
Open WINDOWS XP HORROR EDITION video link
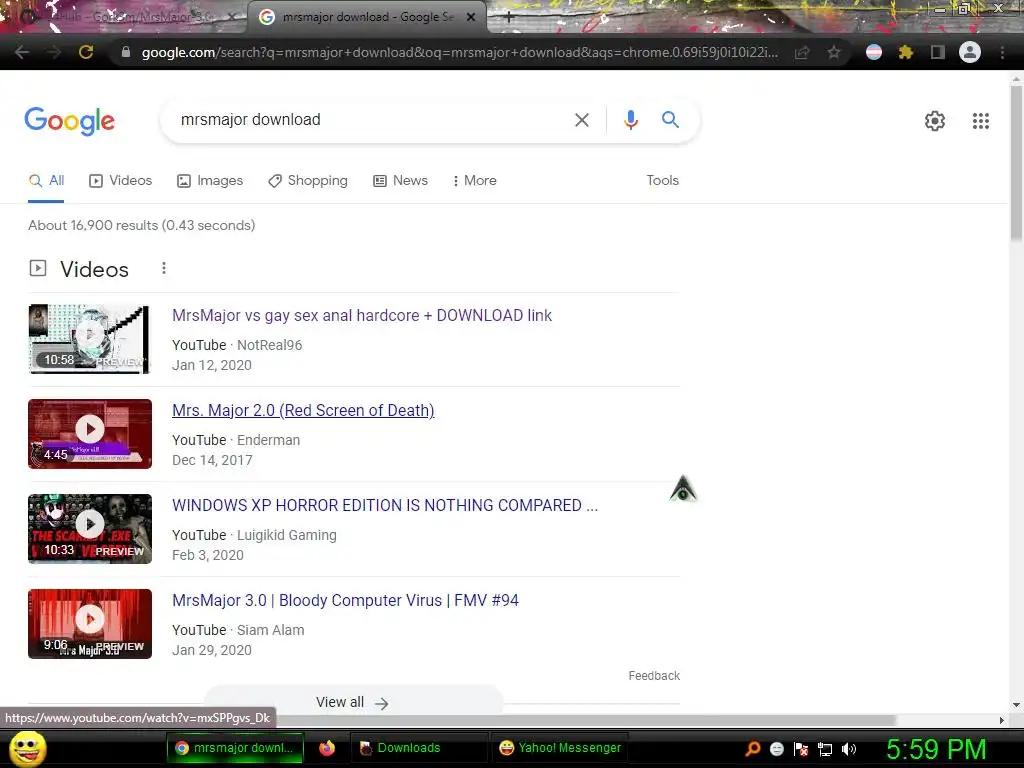(x=385, y=505)
